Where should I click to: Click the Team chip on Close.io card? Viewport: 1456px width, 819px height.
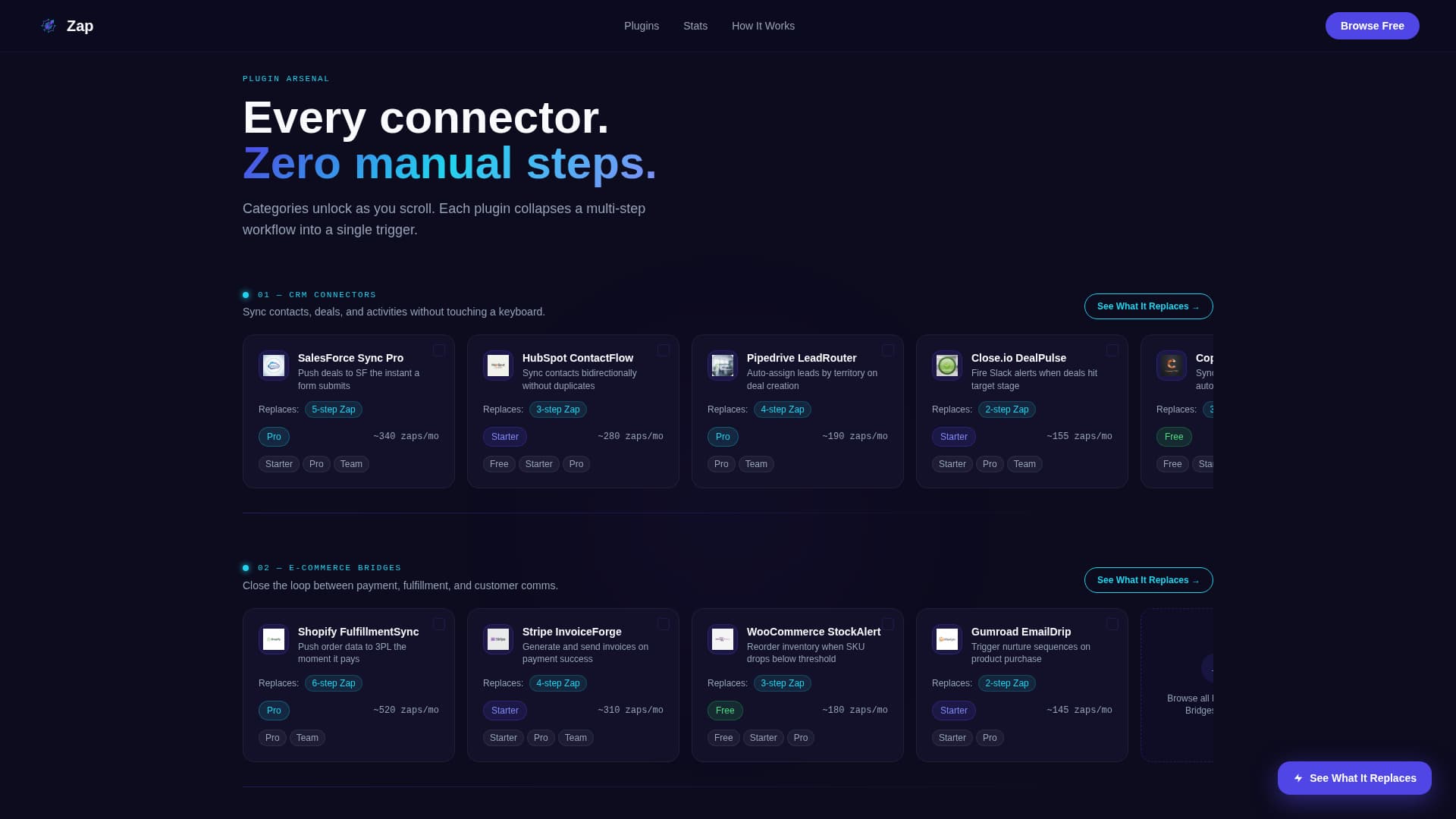click(1025, 464)
